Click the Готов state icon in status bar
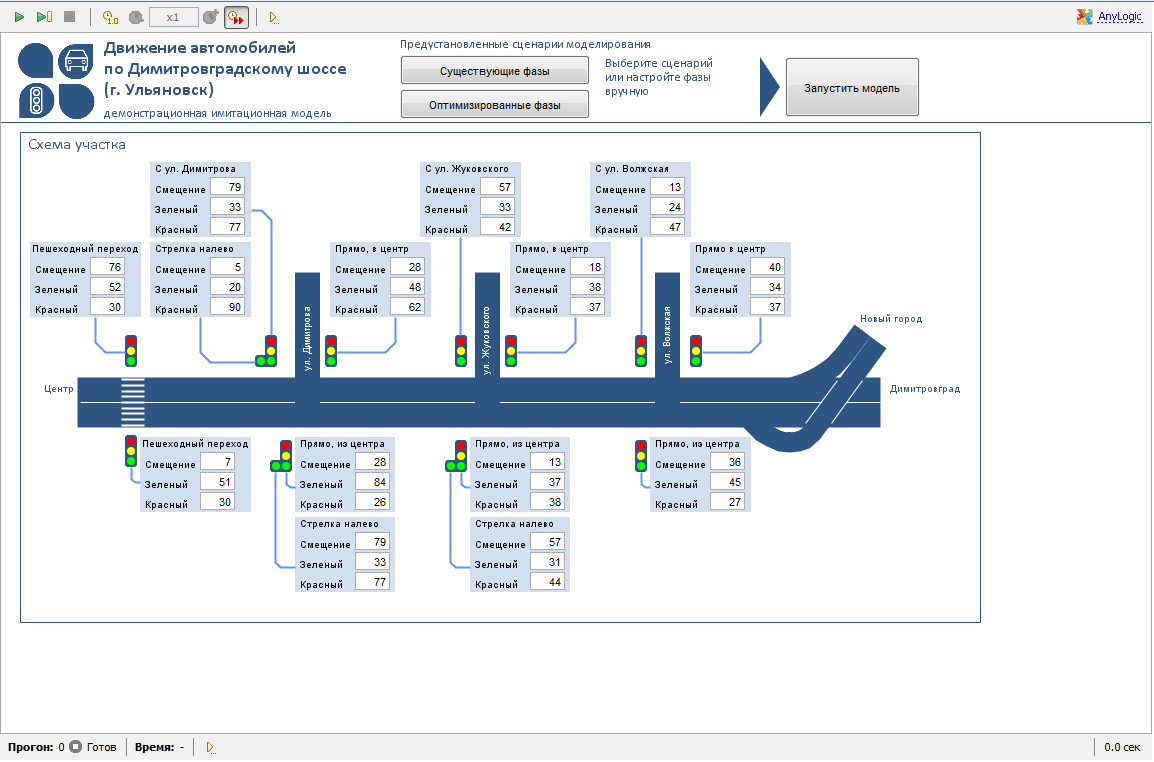This screenshot has width=1154, height=762. tap(76, 747)
